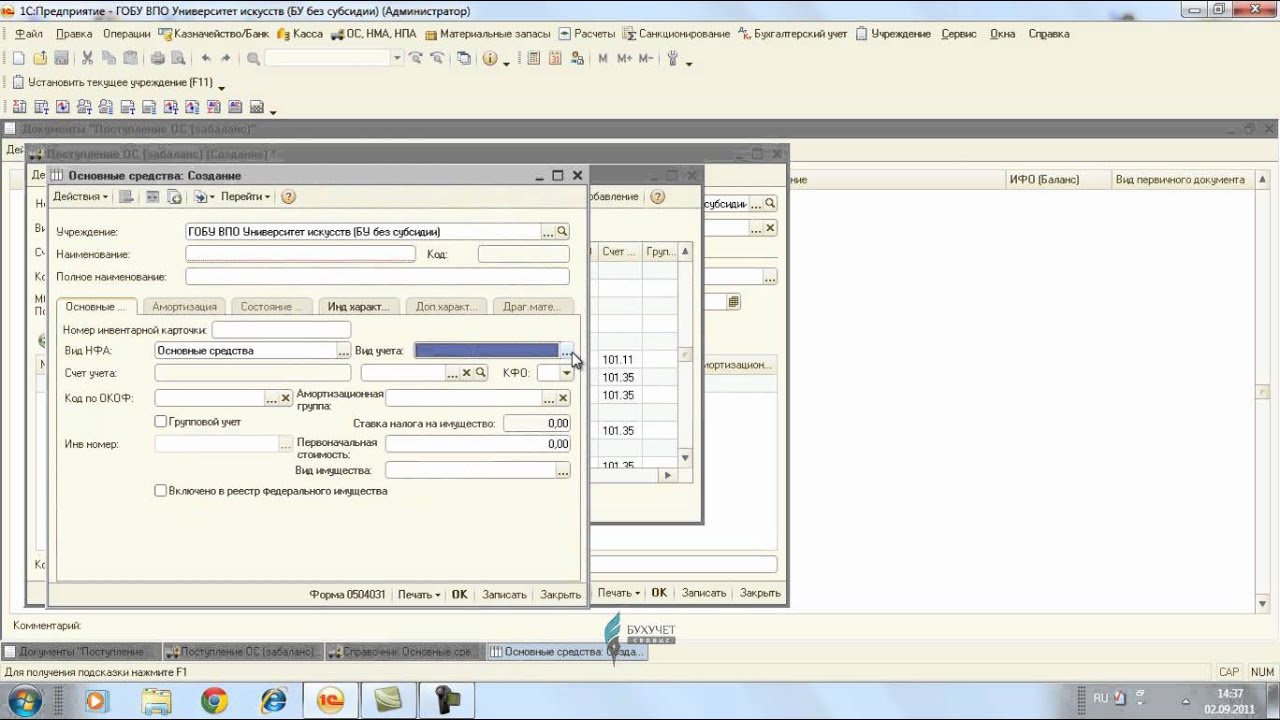The width and height of the screenshot is (1280, 720).
Task: Click the Windows Start button
Action: point(26,700)
